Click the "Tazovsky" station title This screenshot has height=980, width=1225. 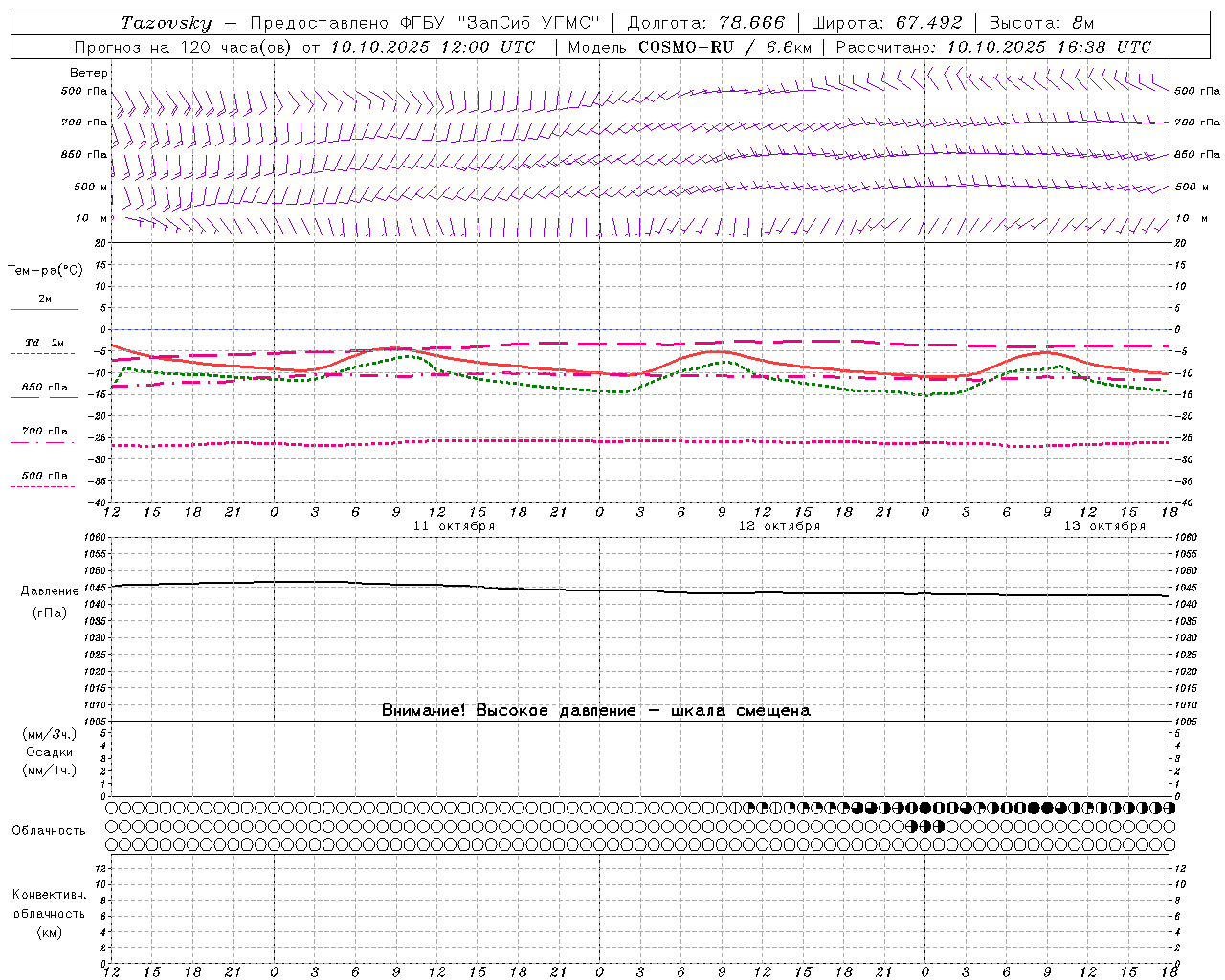click(167, 23)
